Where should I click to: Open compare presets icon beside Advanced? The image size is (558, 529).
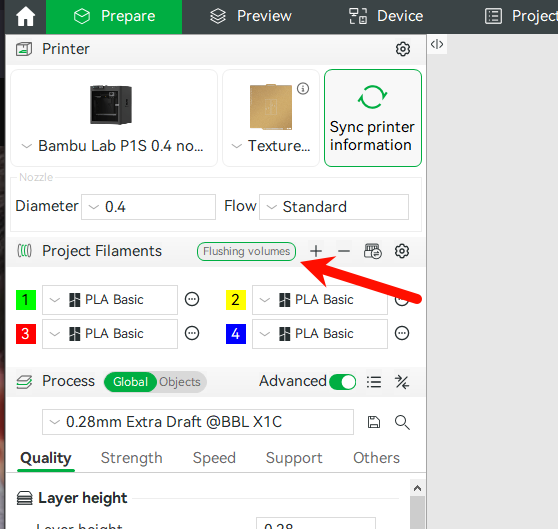[402, 382]
